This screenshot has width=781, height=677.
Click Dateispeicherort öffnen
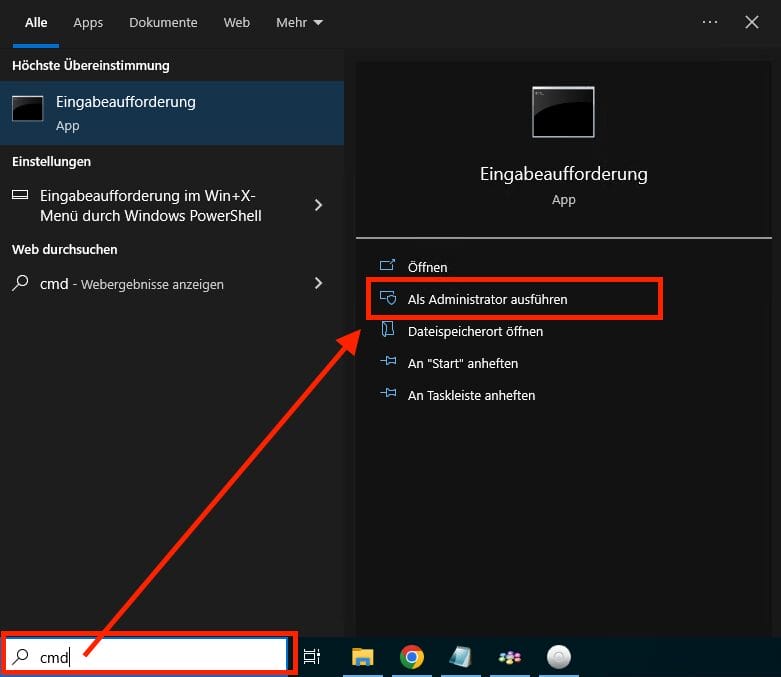click(x=475, y=331)
